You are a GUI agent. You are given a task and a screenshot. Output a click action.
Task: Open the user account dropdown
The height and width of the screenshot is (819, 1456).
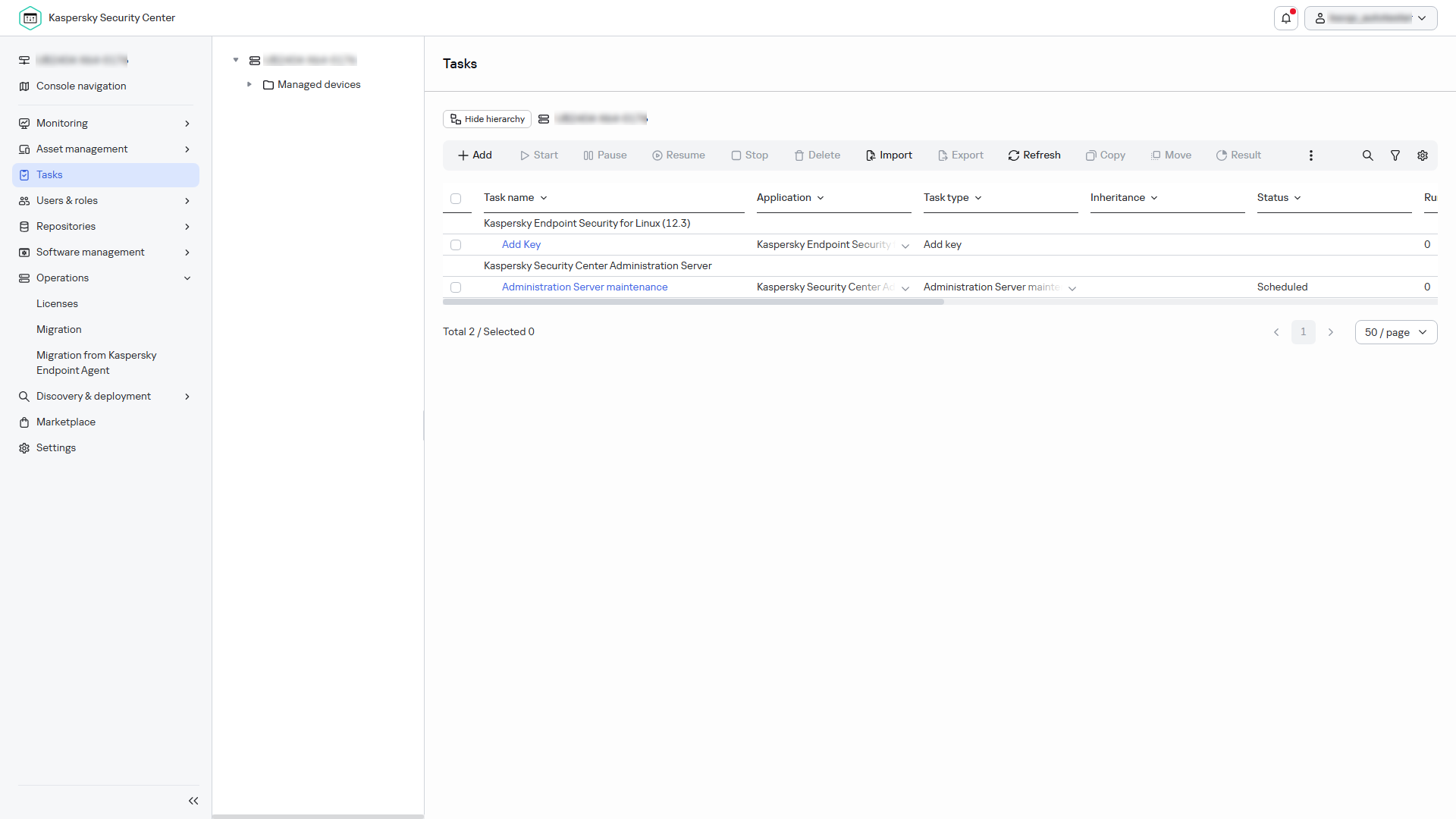coord(1371,18)
